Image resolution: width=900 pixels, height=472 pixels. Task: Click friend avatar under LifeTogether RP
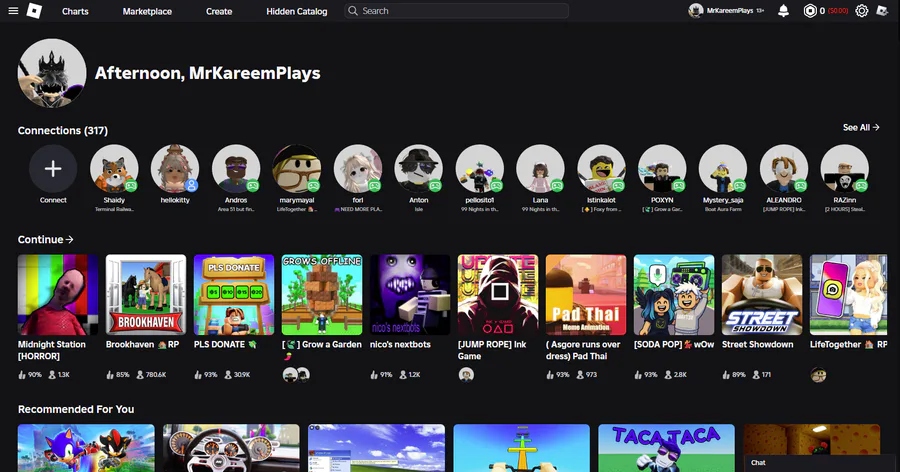pyautogui.click(x=818, y=375)
